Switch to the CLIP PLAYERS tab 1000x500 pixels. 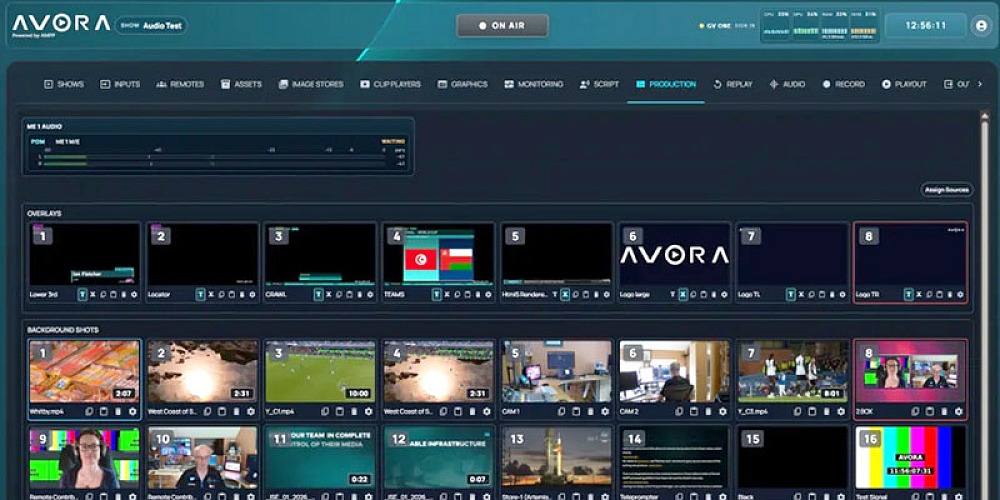point(390,84)
